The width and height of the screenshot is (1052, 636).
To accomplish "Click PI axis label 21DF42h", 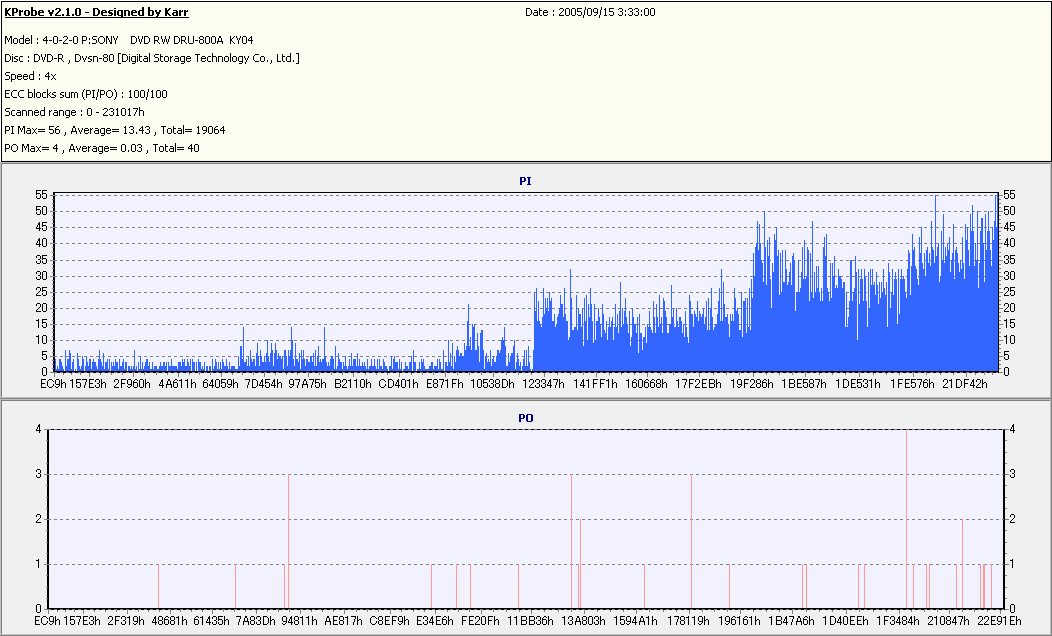I will [x=965, y=384].
